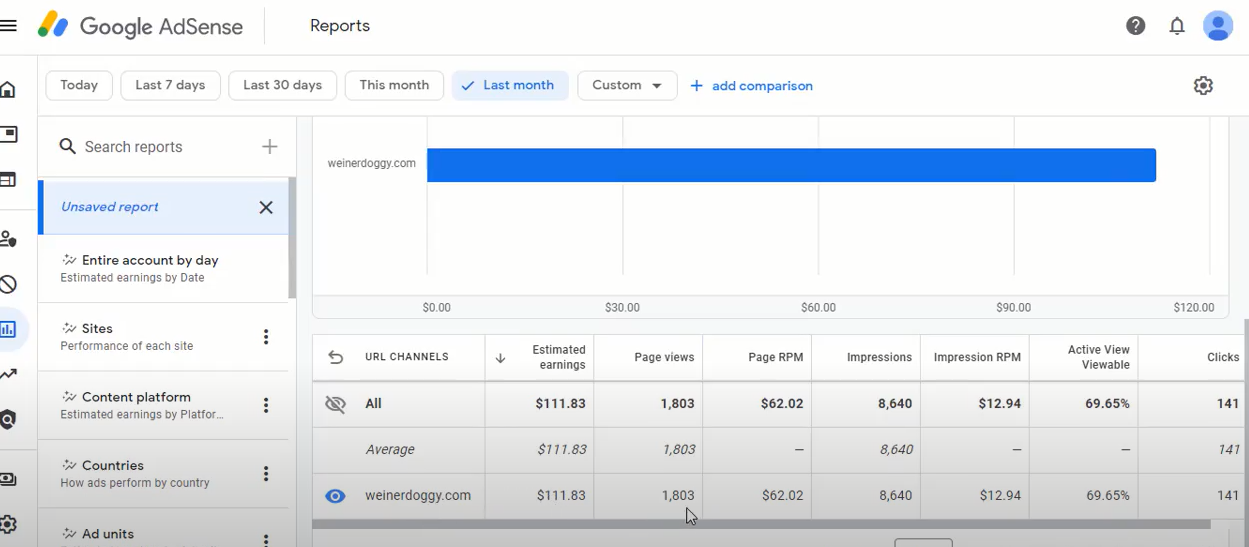
Task: Select the Reports sidebar icon
Action: 8,329
